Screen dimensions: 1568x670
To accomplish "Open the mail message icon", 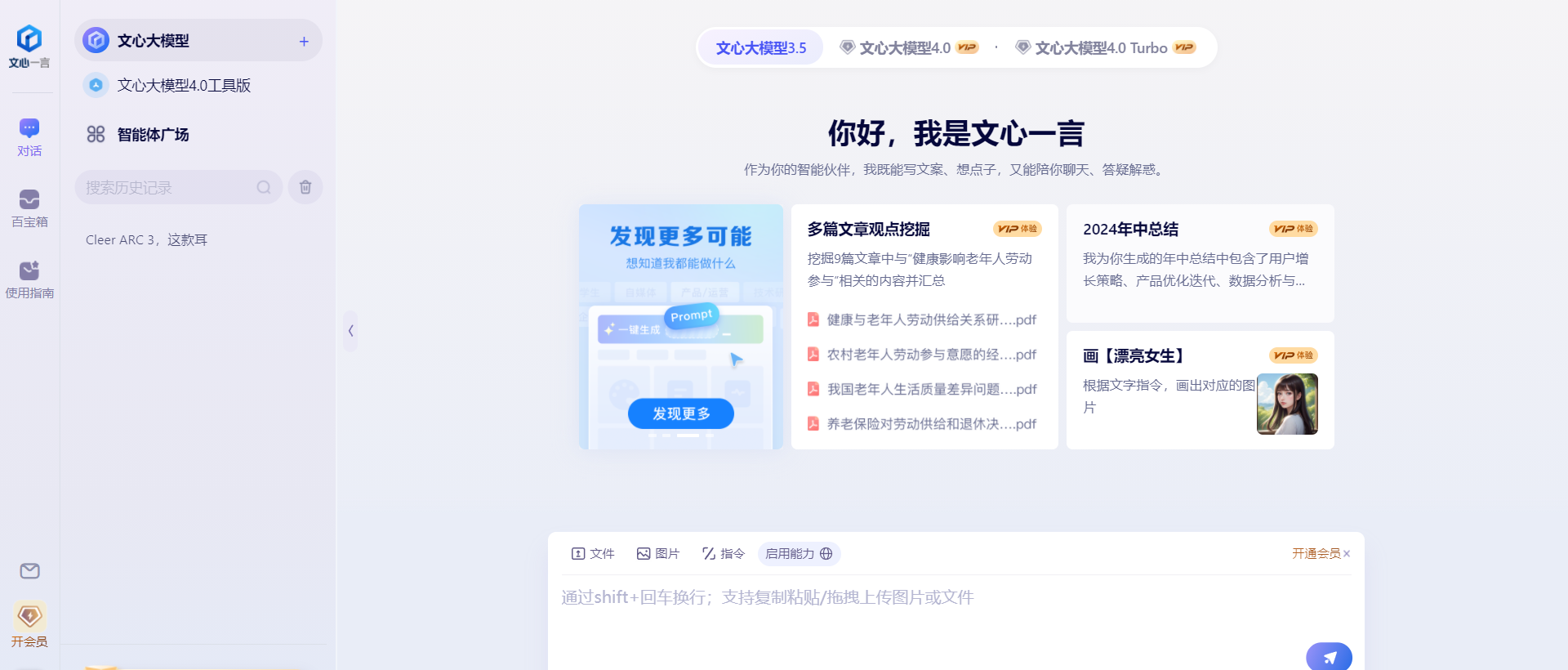I will pyautogui.click(x=29, y=571).
